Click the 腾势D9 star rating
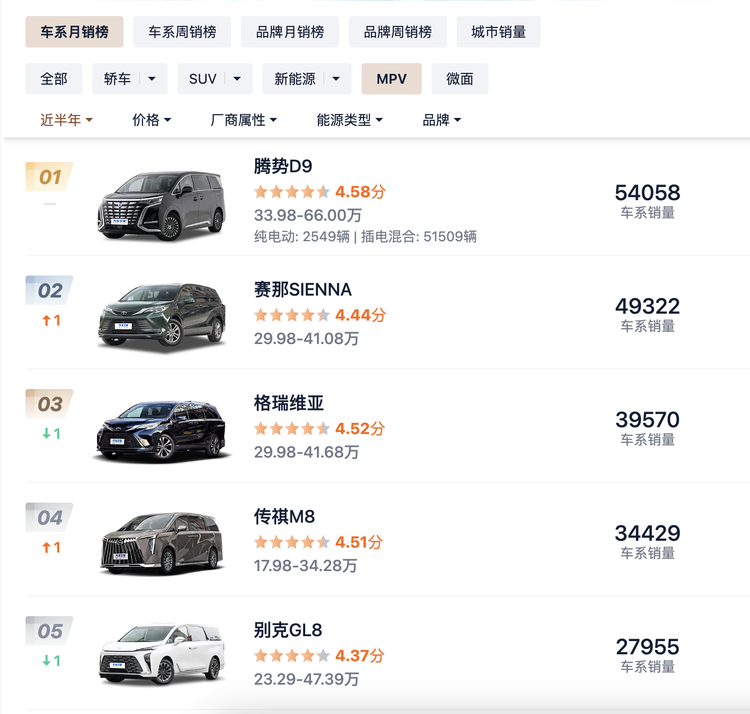The image size is (750, 714). click(x=292, y=192)
